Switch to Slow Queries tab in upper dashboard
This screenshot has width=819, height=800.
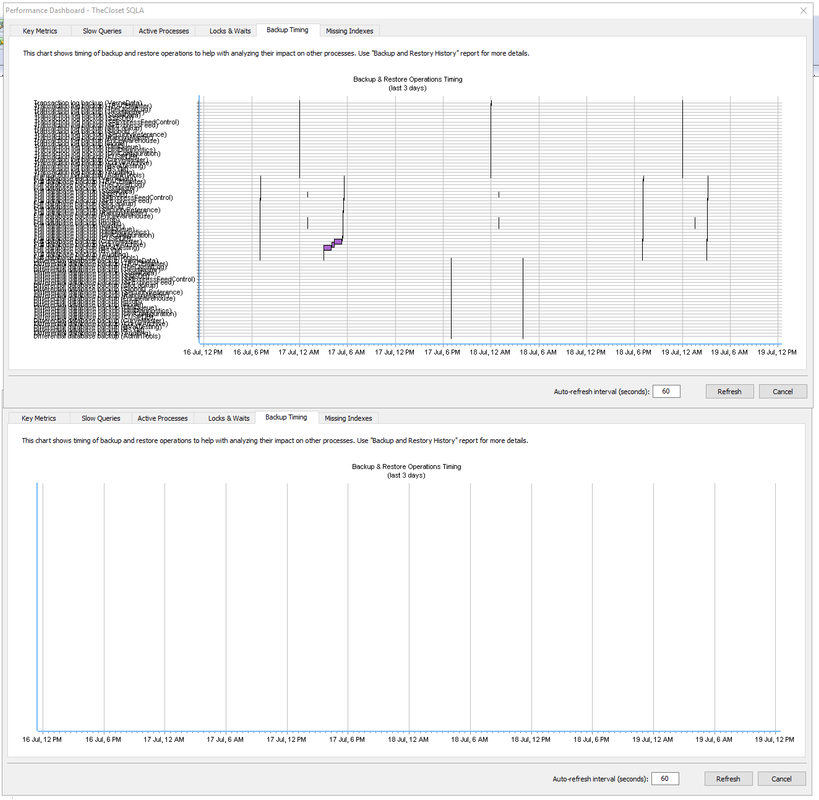coord(102,31)
